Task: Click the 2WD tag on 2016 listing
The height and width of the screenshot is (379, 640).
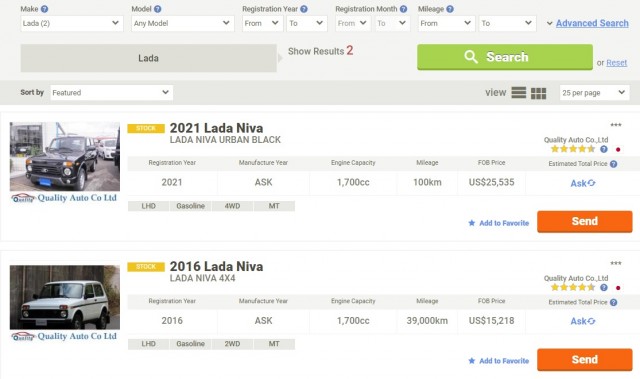Action: [232, 344]
